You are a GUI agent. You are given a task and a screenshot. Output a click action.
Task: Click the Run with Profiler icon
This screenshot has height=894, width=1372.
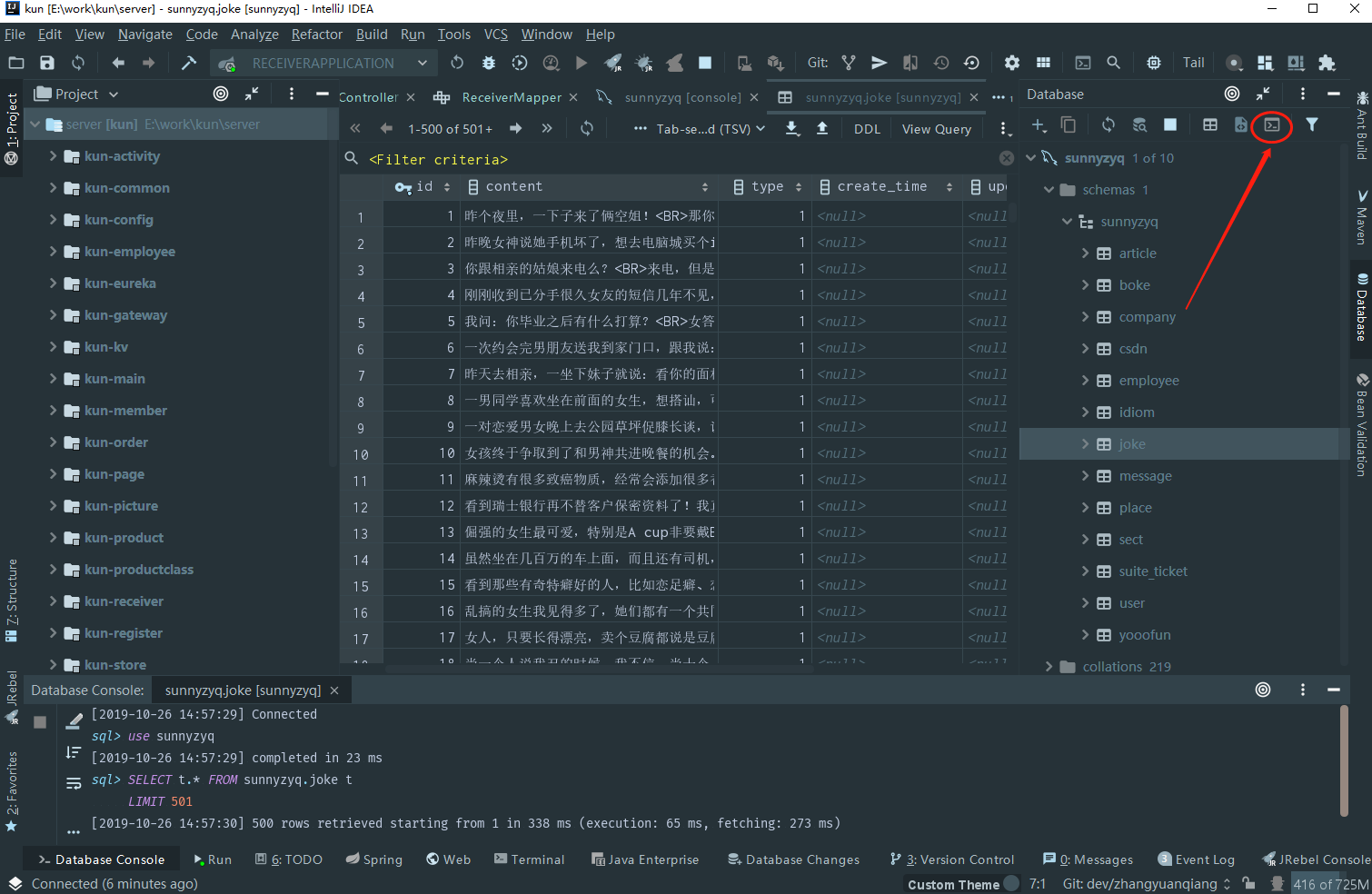click(551, 63)
